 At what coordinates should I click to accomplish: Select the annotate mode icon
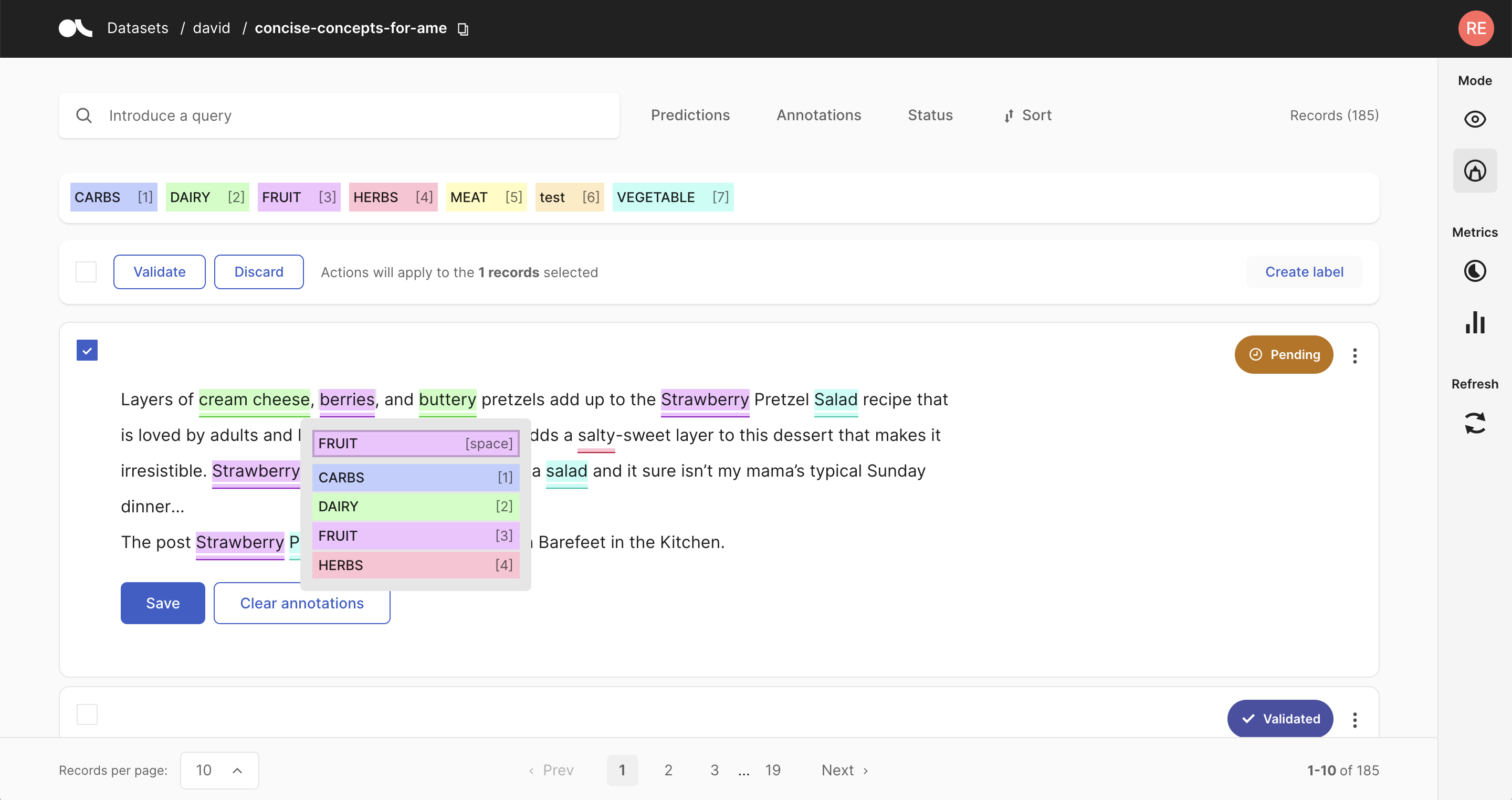[1474, 171]
